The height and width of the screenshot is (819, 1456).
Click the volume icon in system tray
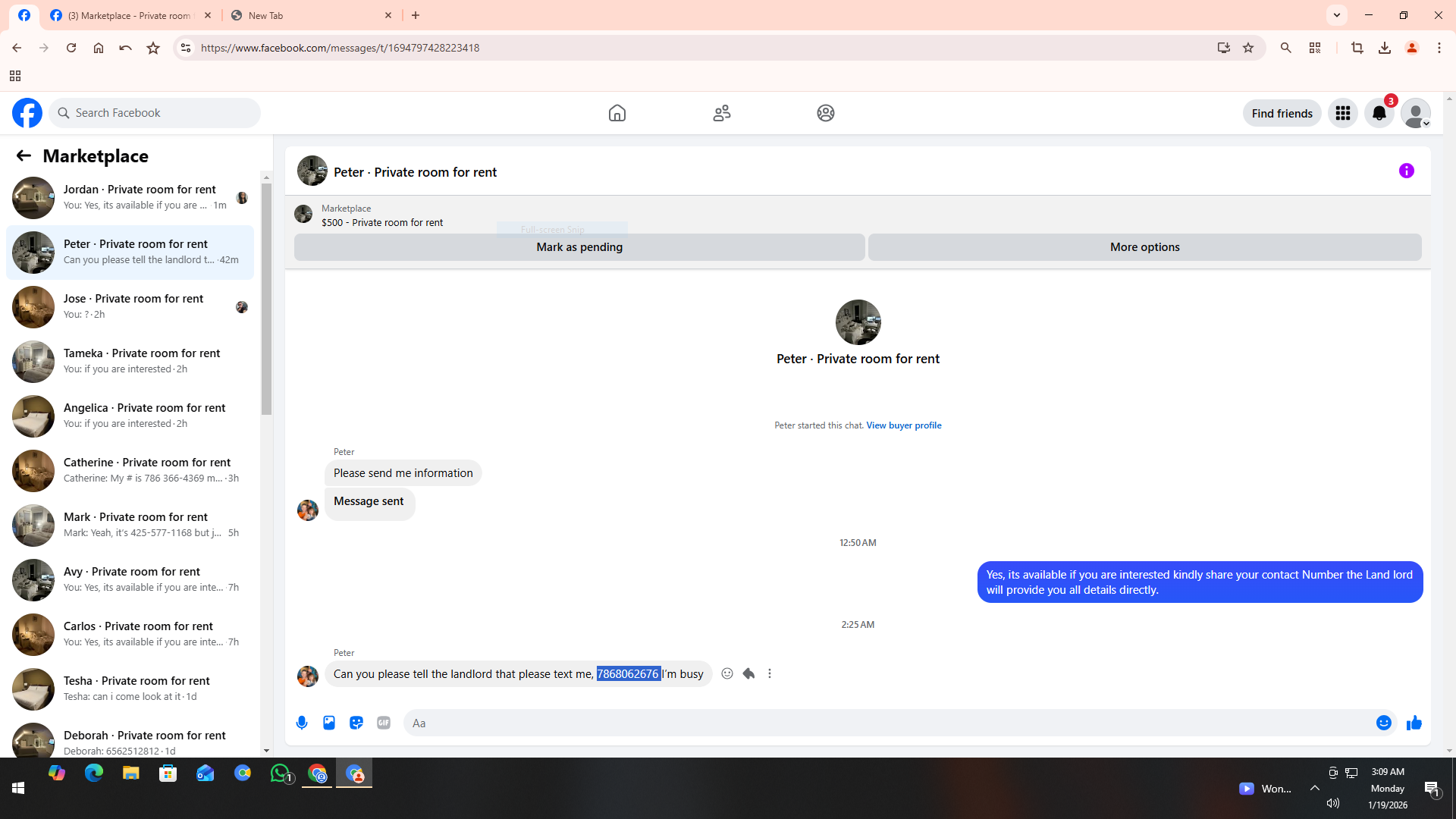point(1333,803)
